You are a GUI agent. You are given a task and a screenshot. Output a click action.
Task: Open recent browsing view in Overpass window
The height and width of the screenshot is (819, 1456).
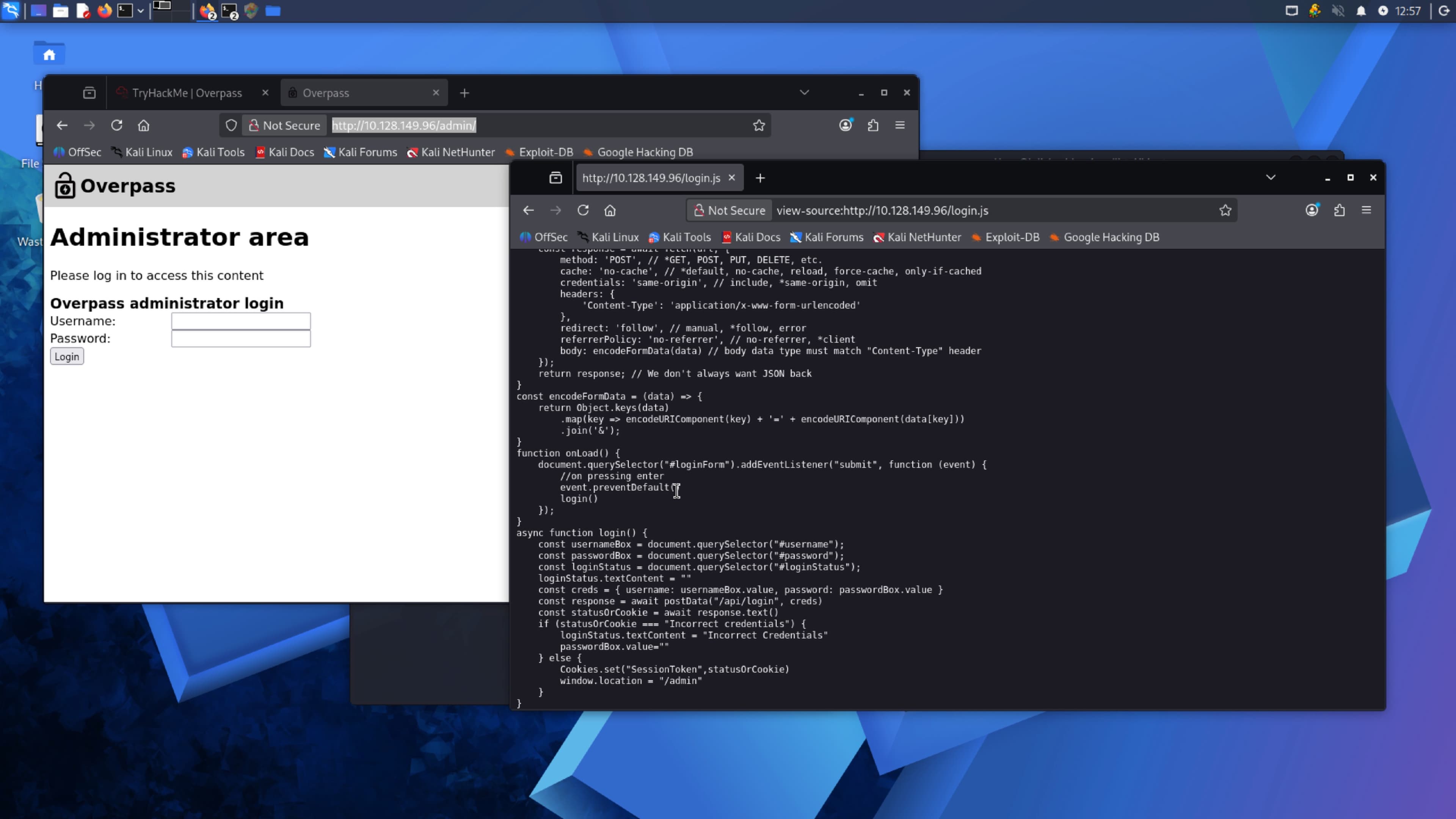[89, 93]
